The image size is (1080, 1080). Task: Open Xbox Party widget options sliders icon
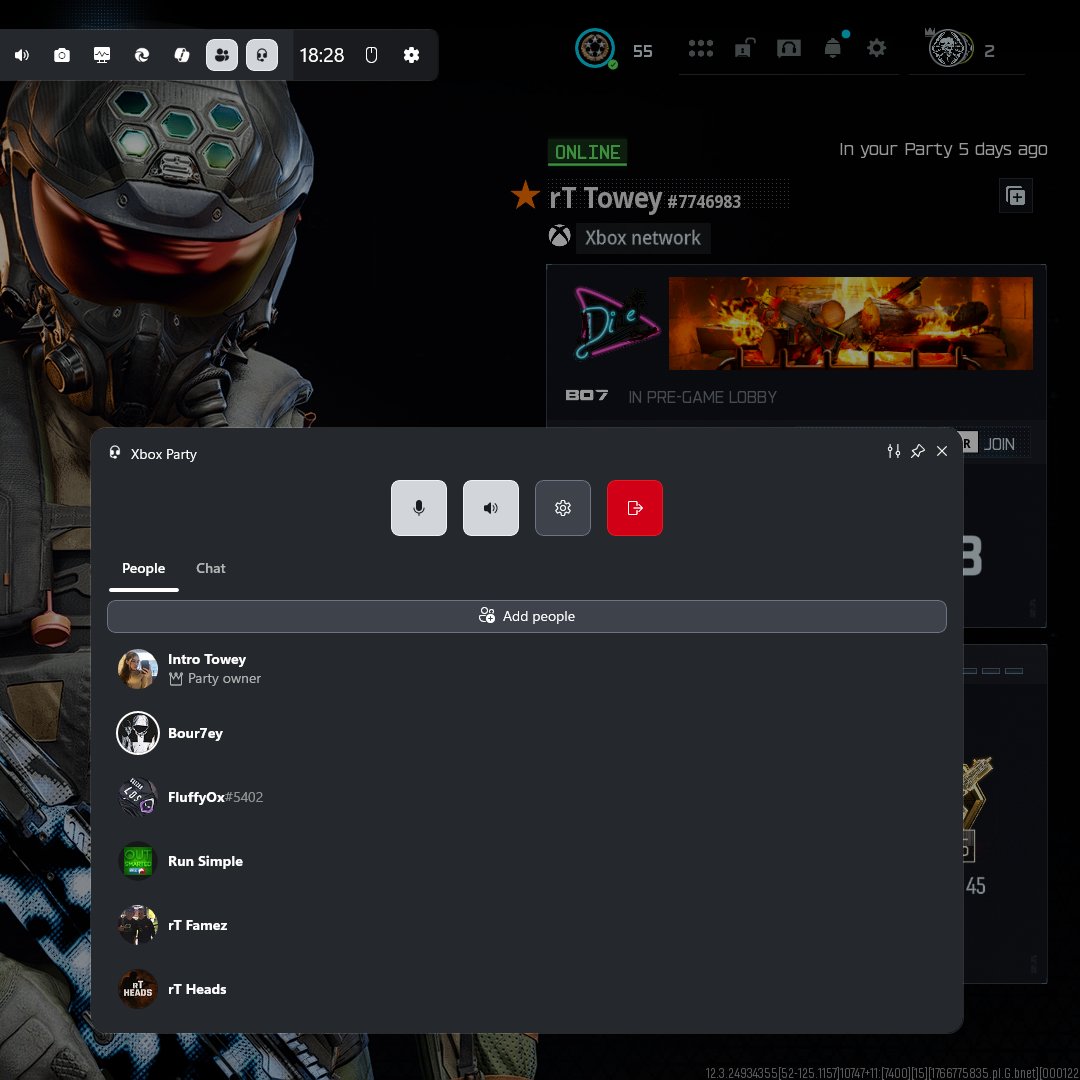pyautogui.click(x=894, y=451)
